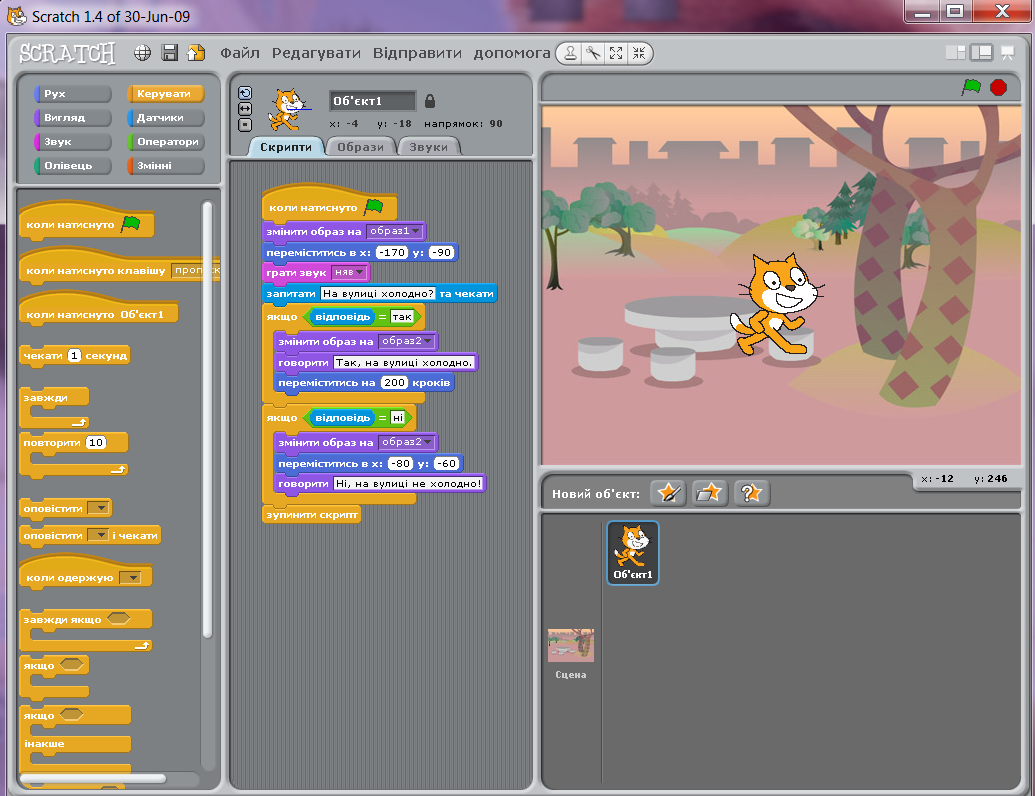Open the Редагувати menu
This screenshot has width=1035, height=796.
(x=315, y=55)
